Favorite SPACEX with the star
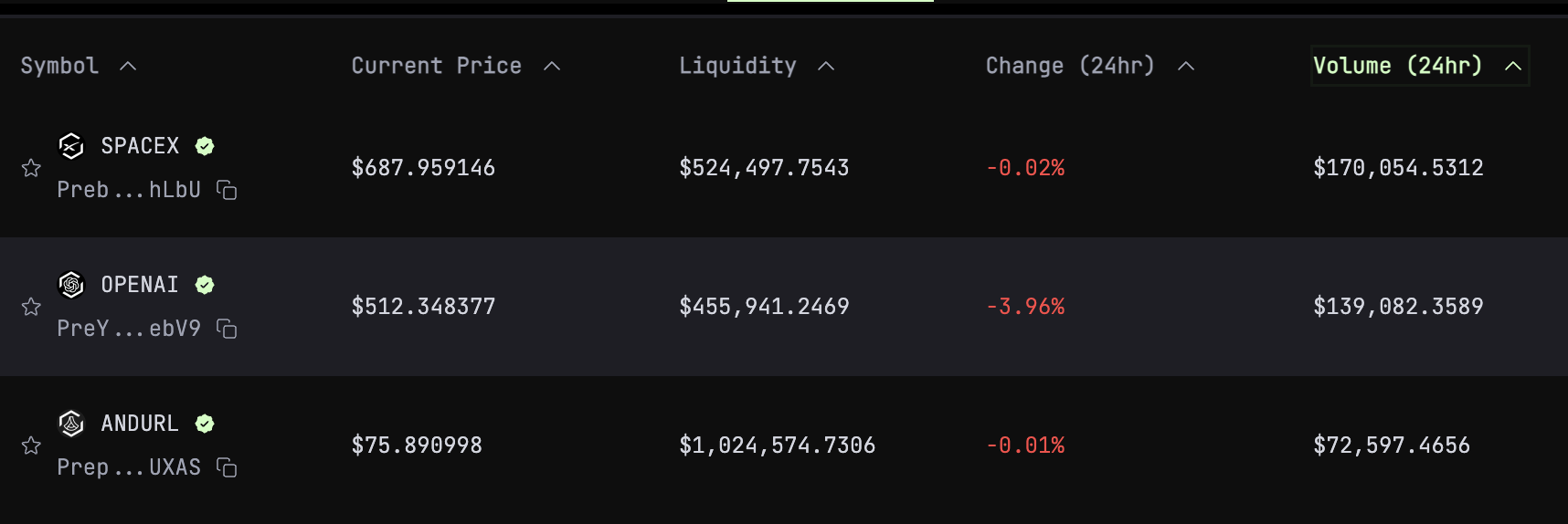The height and width of the screenshot is (524, 1568). click(31, 168)
